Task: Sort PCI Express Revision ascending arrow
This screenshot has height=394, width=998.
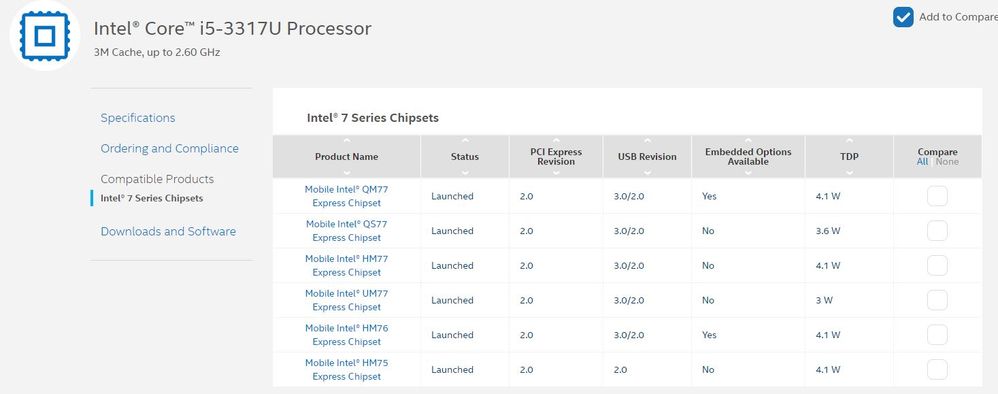Action: coord(556,140)
